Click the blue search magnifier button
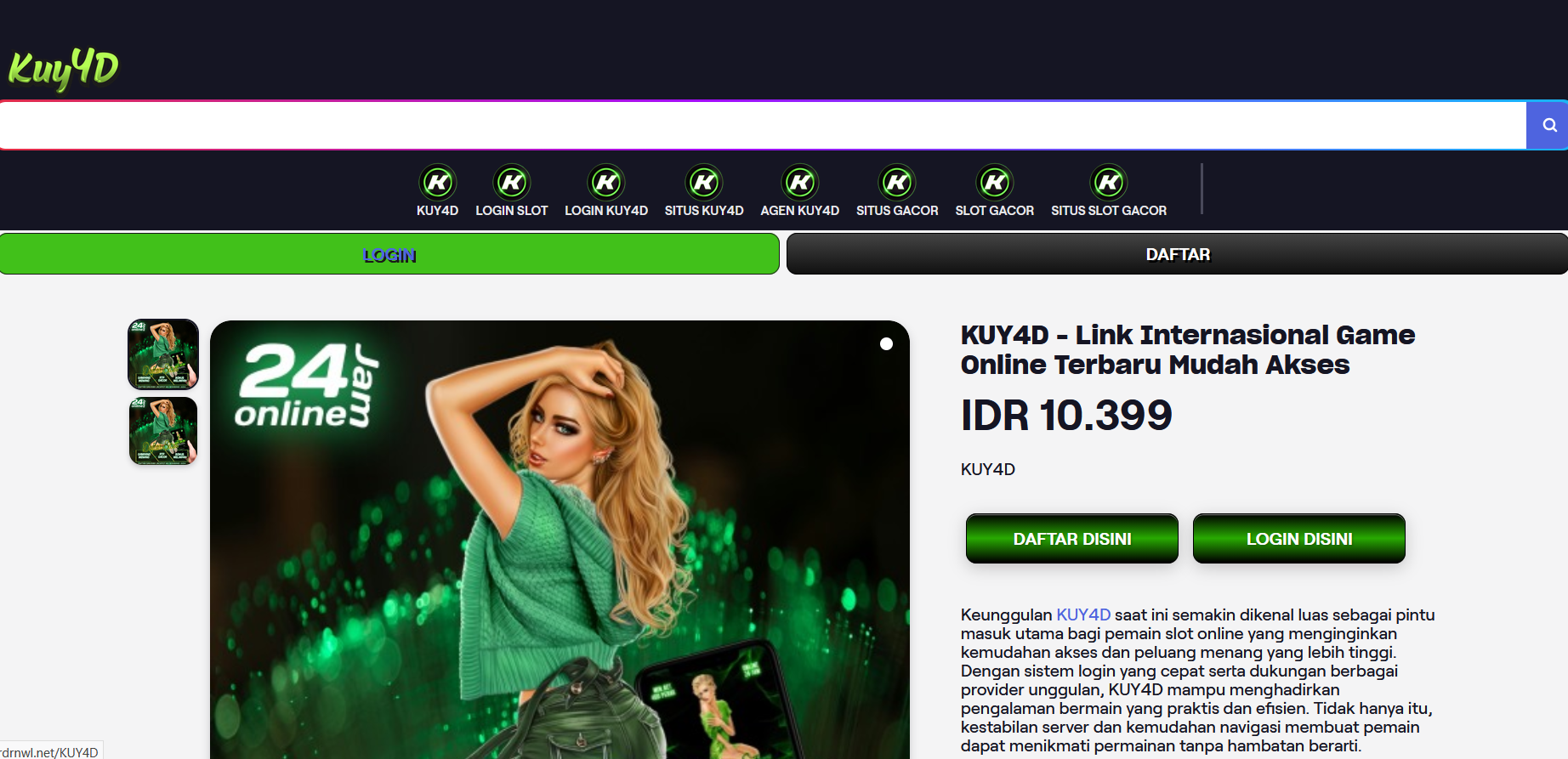This screenshot has height=759, width=1568. coord(1548,126)
